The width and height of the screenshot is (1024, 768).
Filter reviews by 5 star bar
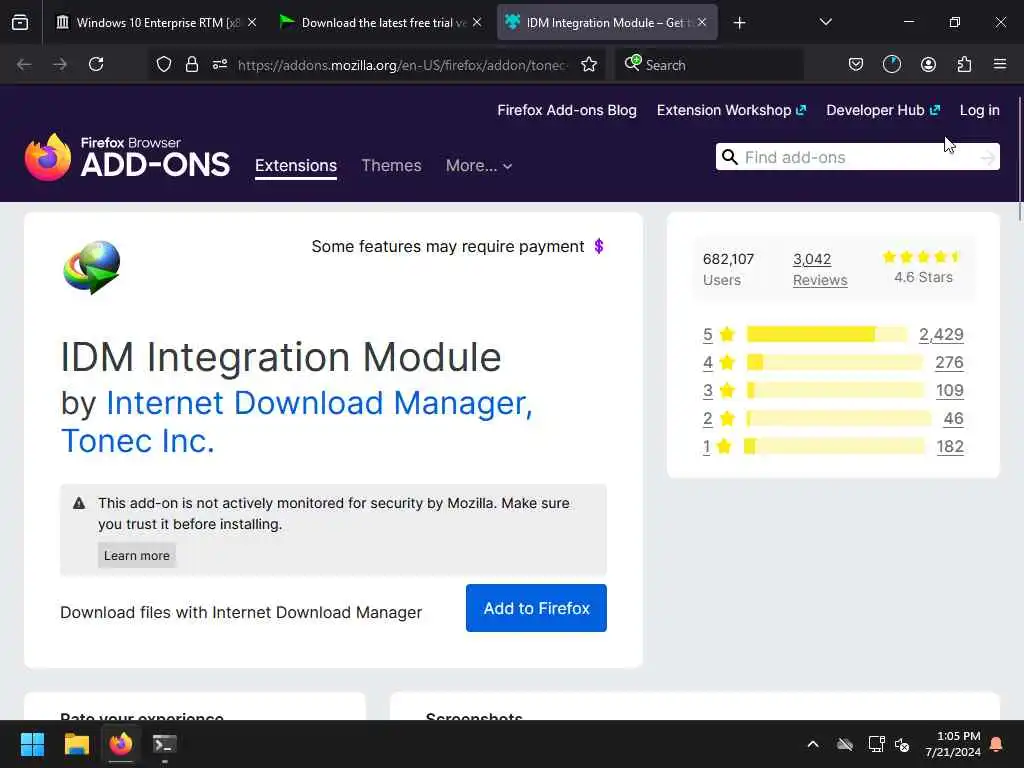tap(827, 334)
